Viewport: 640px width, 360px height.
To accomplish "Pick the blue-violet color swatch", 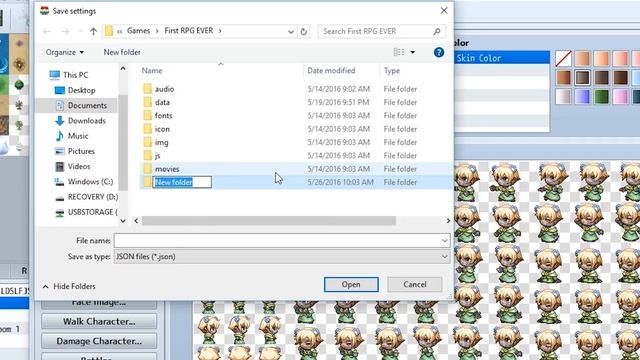I will coord(582,97).
